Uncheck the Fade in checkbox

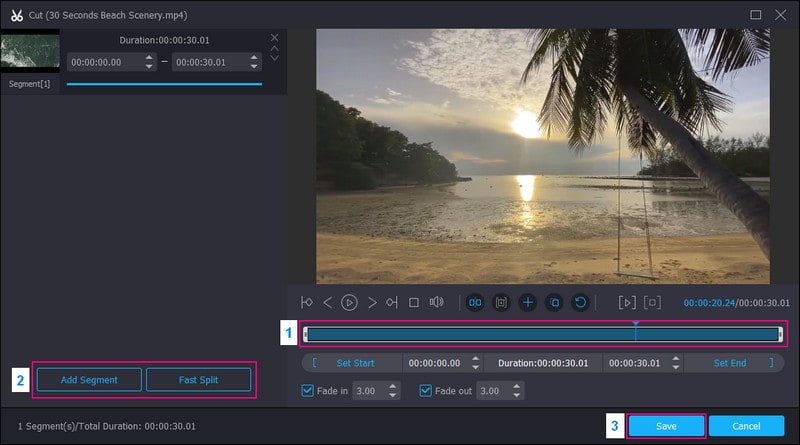click(x=308, y=391)
